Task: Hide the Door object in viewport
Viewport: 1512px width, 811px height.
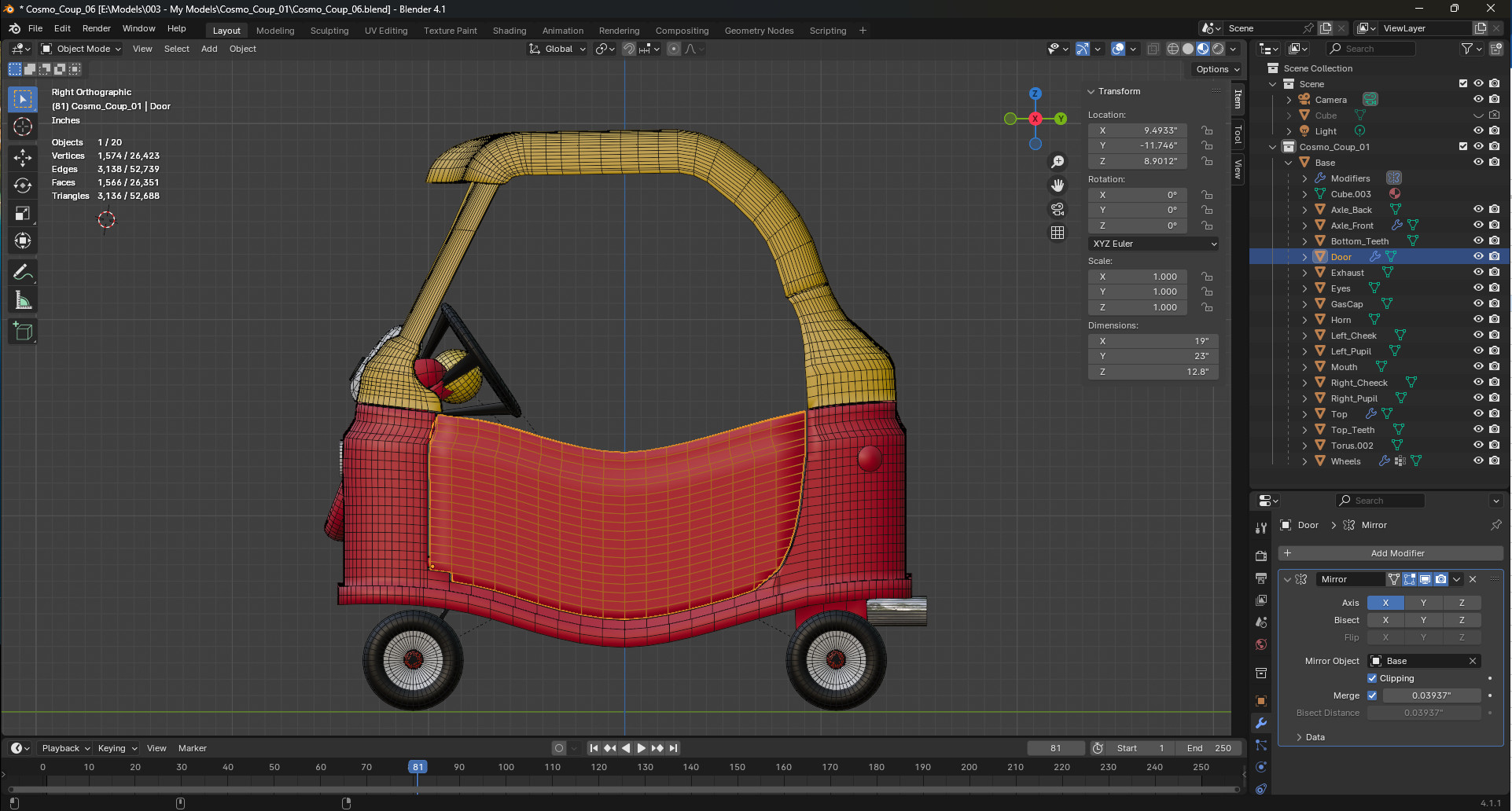Action: point(1478,256)
